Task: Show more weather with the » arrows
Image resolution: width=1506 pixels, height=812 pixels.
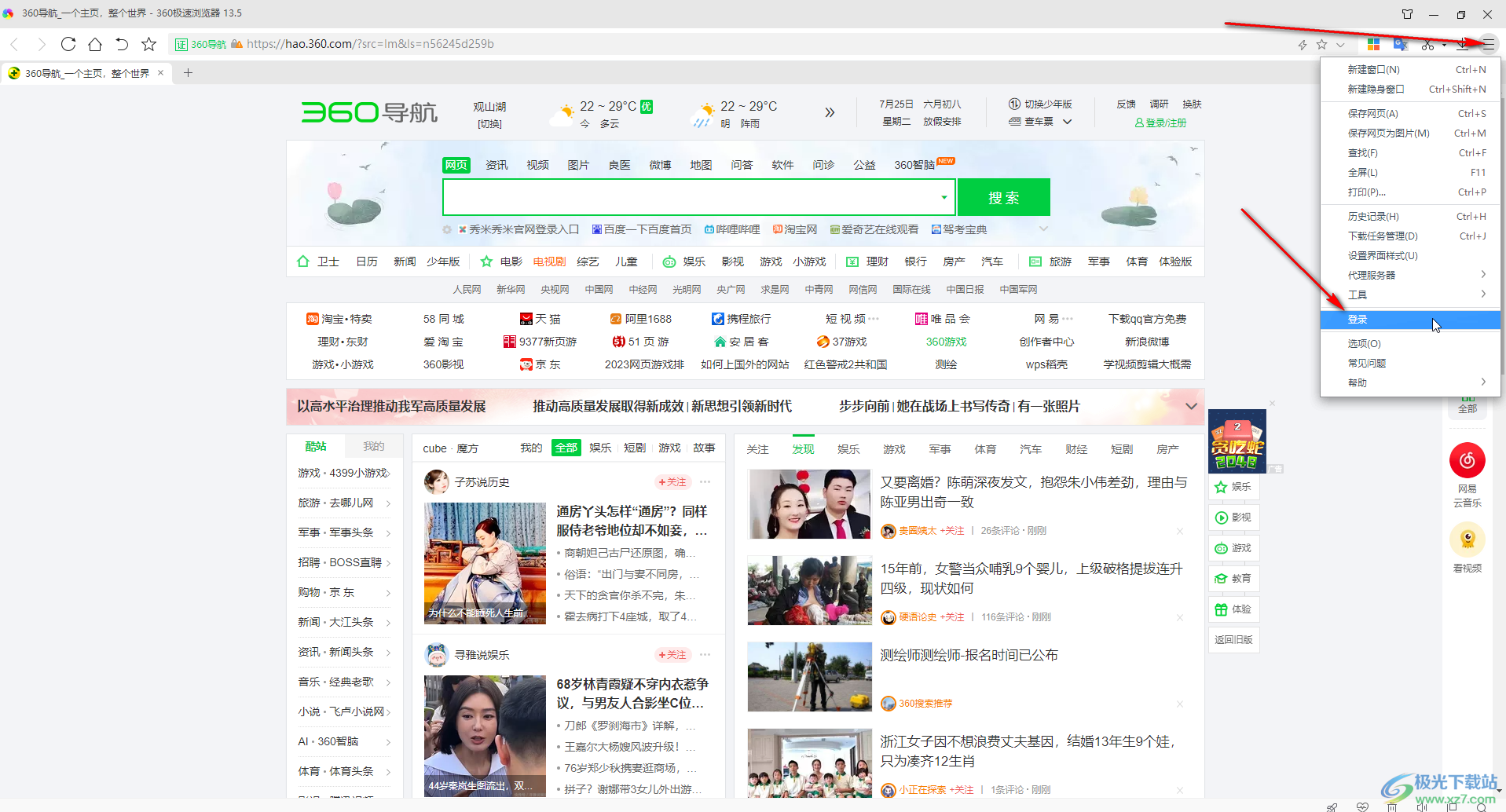Action: [x=830, y=112]
